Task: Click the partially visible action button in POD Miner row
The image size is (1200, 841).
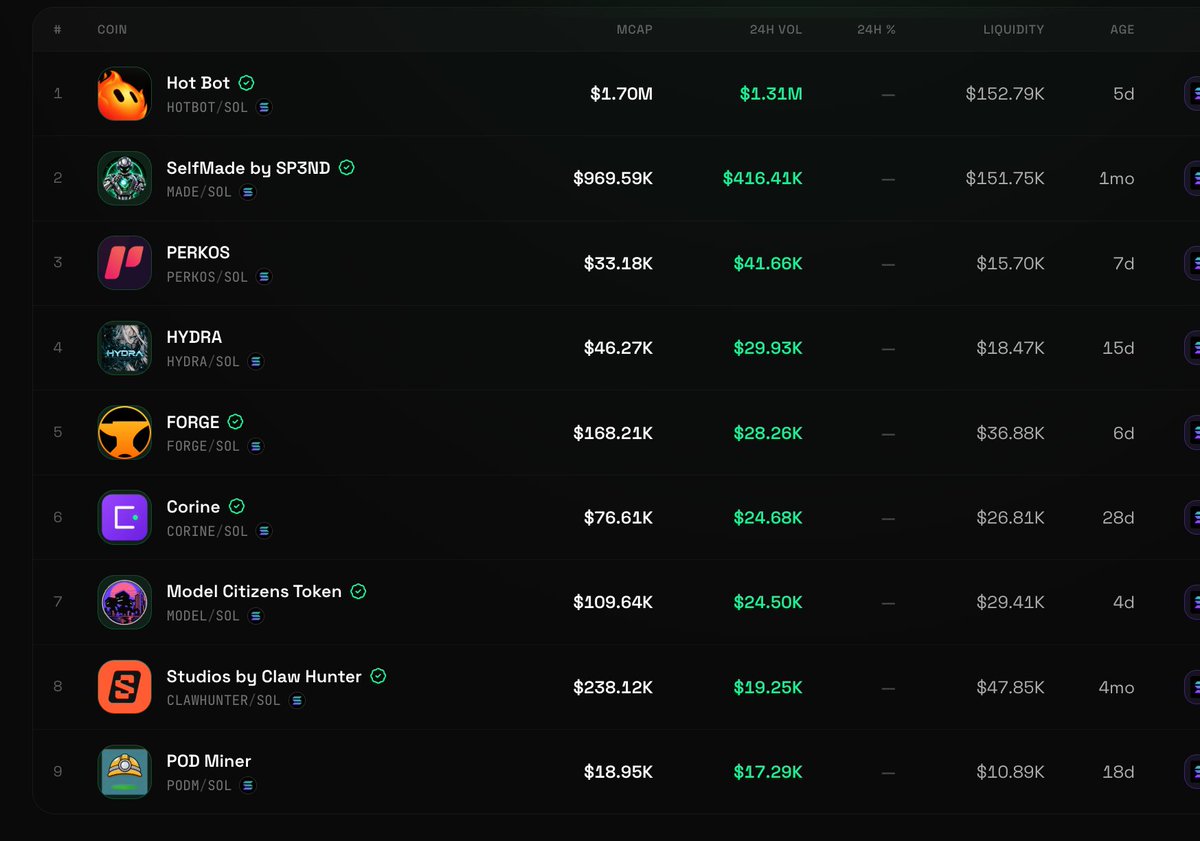Action: click(x=1192, y=772)
